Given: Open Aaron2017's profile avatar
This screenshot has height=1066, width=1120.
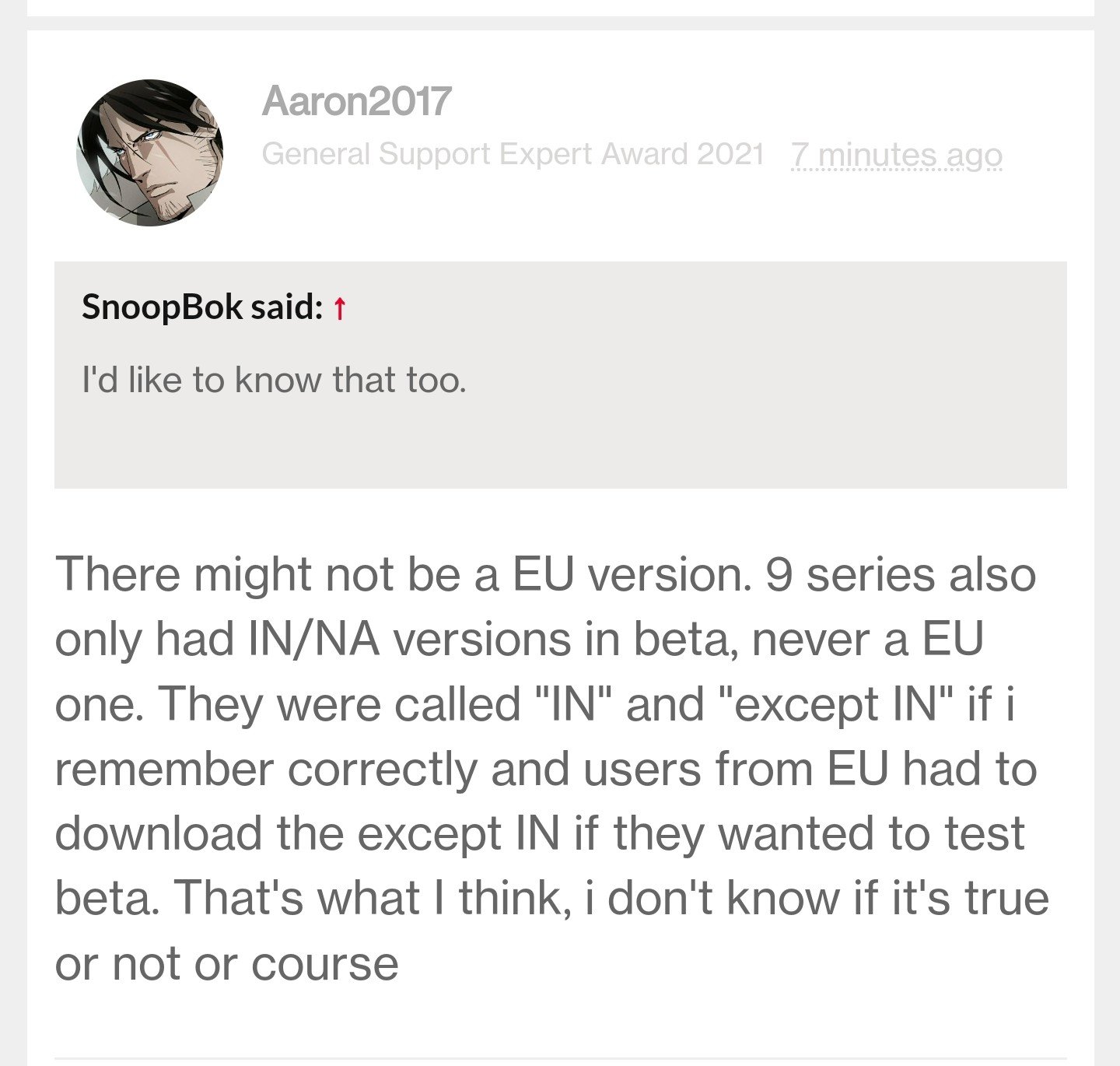Looking at the screenshot, I should click(150, 153).
